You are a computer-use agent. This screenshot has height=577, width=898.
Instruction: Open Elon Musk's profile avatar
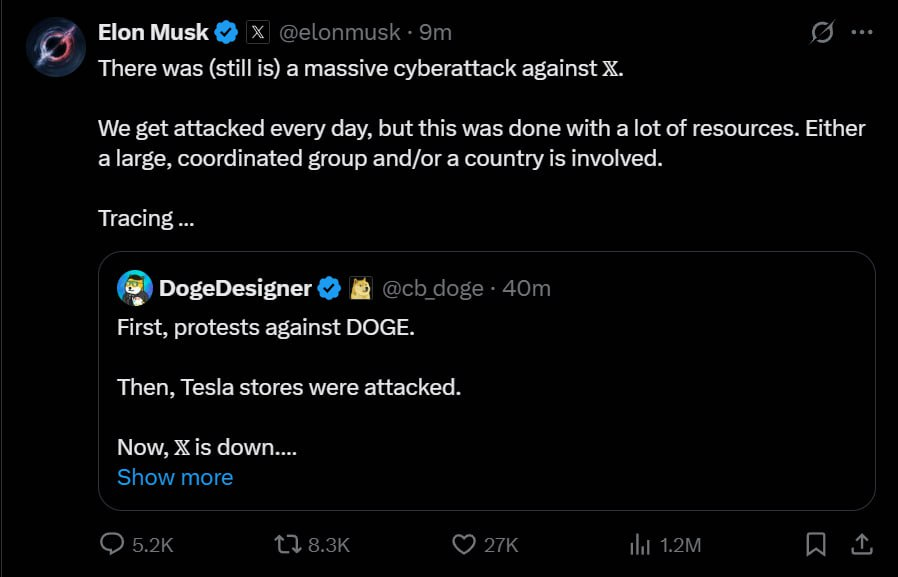tap(54, 45)
